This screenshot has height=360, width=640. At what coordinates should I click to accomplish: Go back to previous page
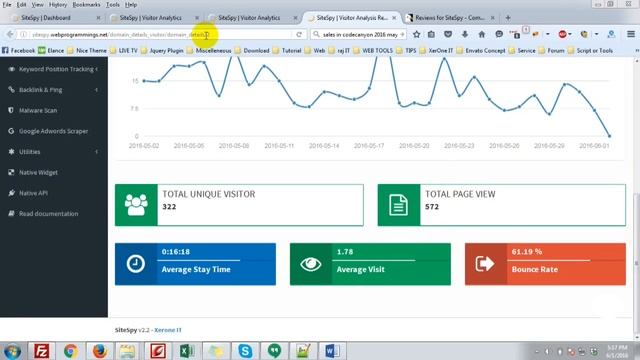(10, 35)
